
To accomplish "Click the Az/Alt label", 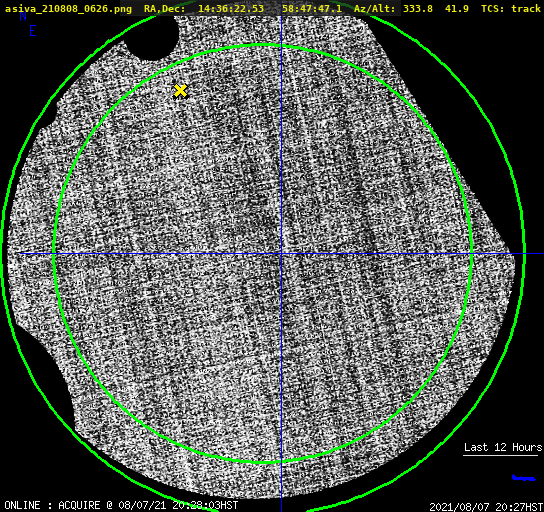I will [x=375, y=8].
